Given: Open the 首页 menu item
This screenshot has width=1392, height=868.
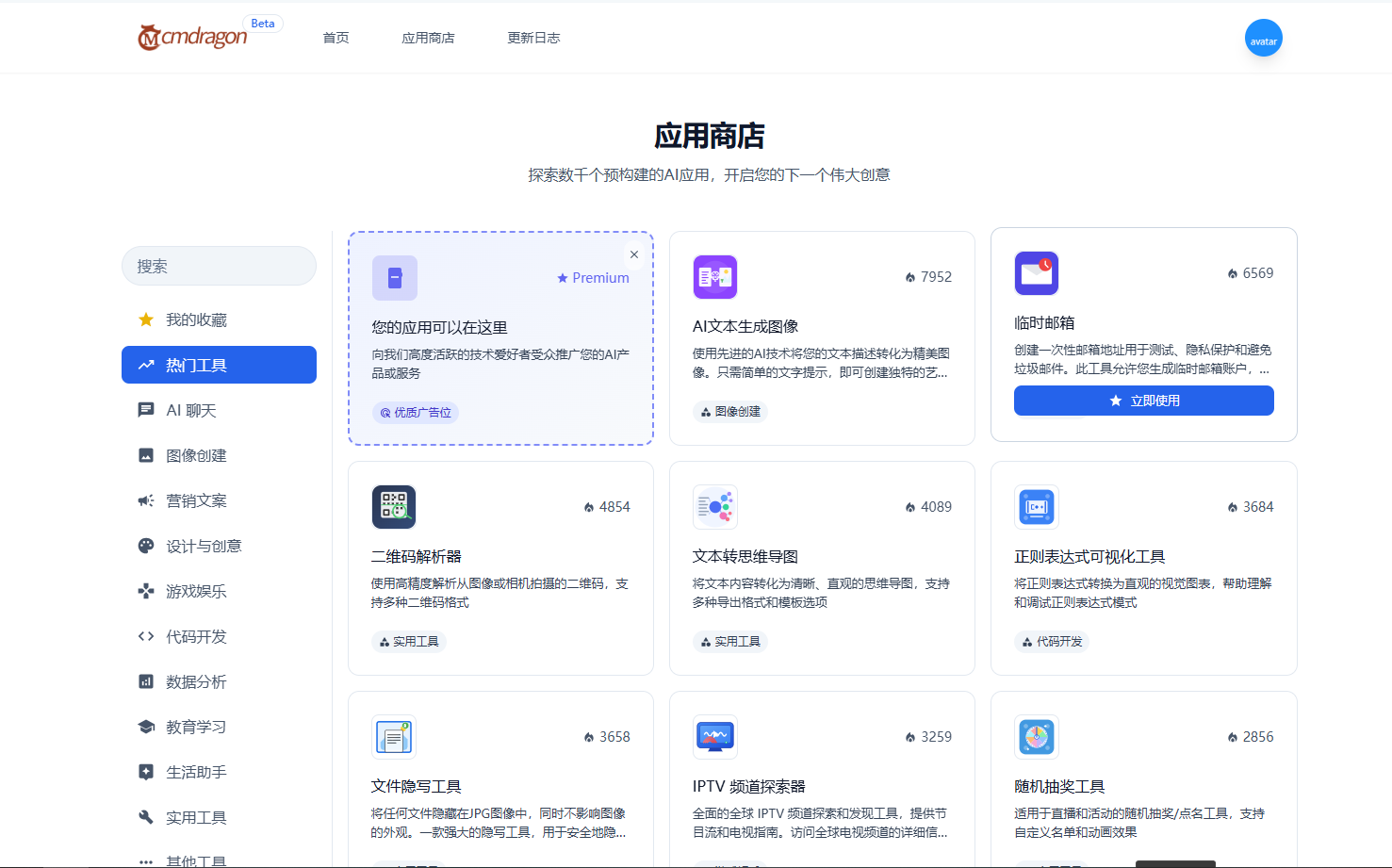Looking at the screenshot, I should click(335, 38).
